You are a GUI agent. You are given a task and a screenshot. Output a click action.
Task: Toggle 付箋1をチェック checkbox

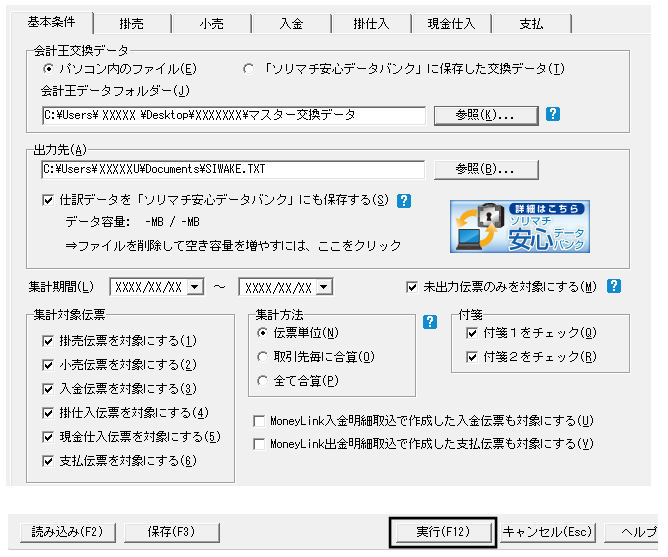pyautogui.click(x=472, y=333)
